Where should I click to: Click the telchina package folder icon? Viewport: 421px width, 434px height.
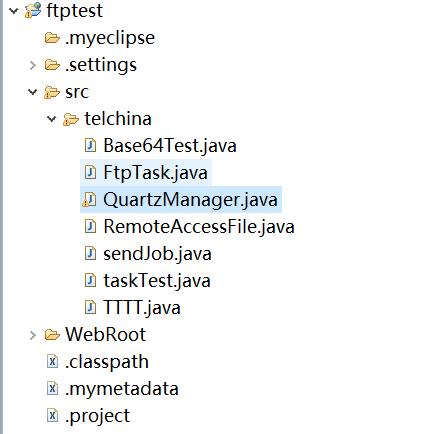coord(71,119)
